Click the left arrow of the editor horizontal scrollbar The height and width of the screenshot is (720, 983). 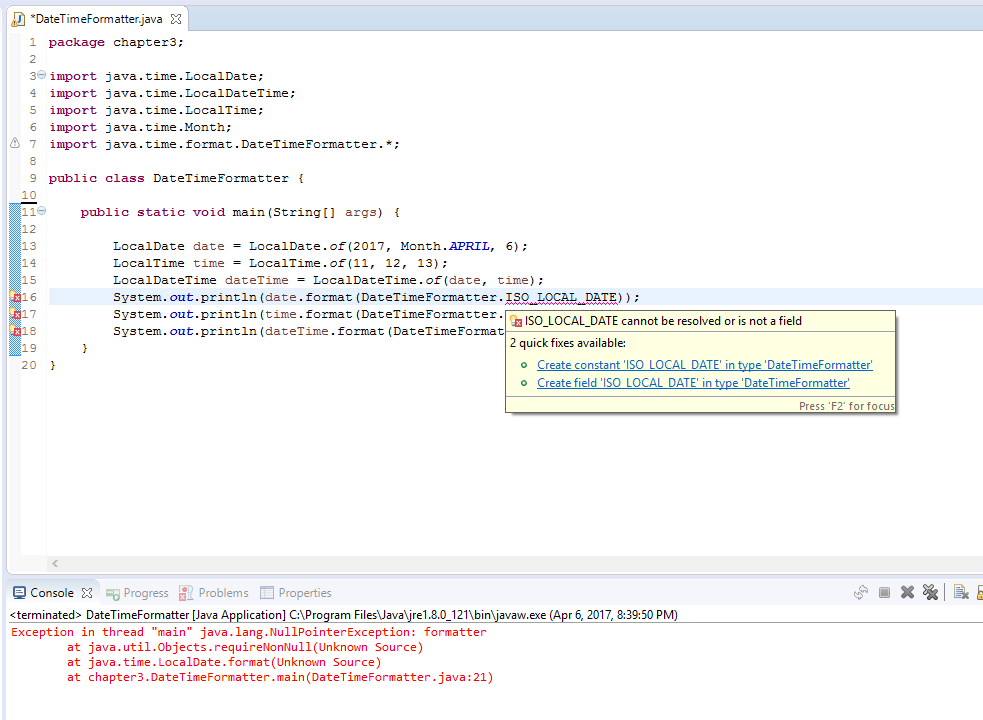coord(55,563)
